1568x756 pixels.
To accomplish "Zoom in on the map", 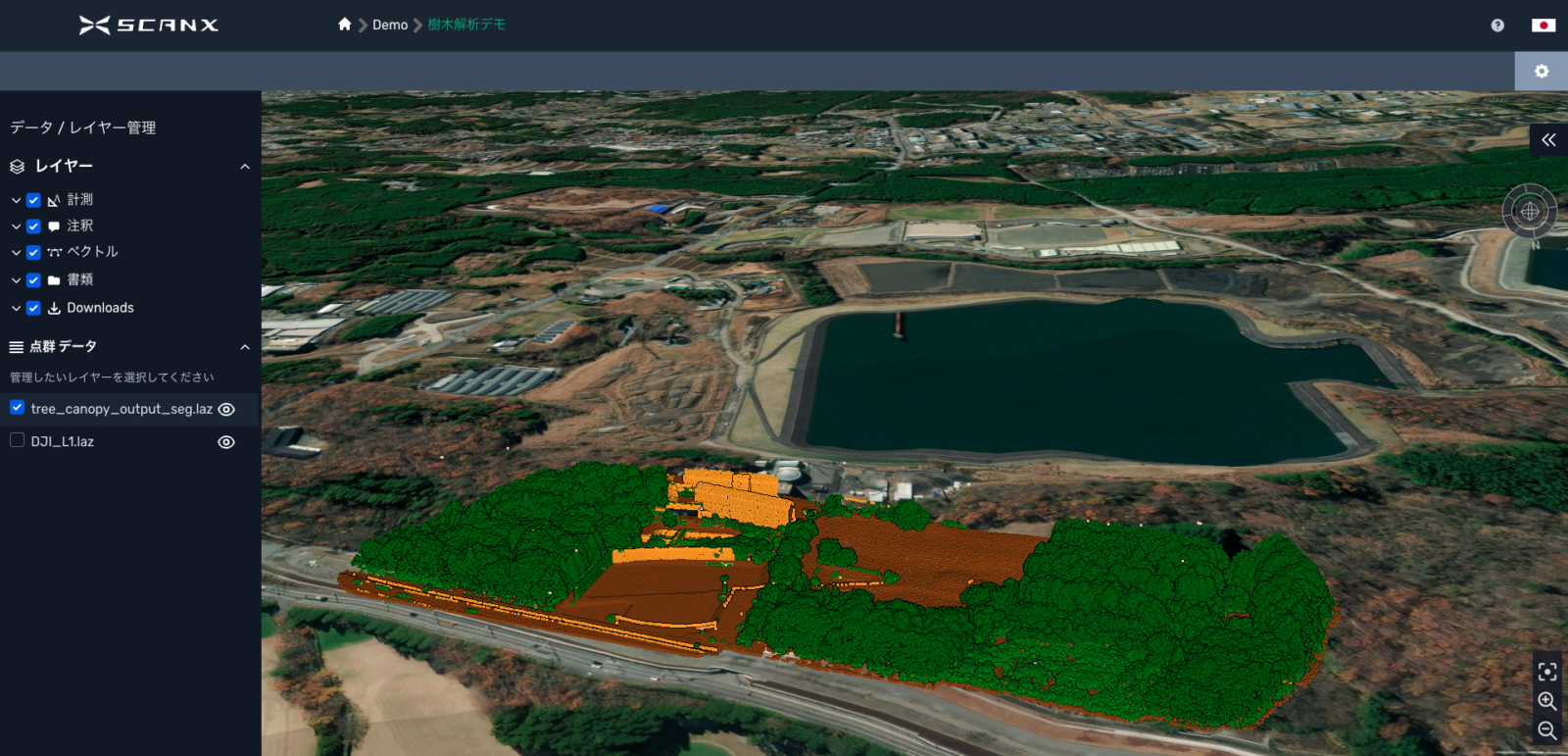I will 1547,701.
